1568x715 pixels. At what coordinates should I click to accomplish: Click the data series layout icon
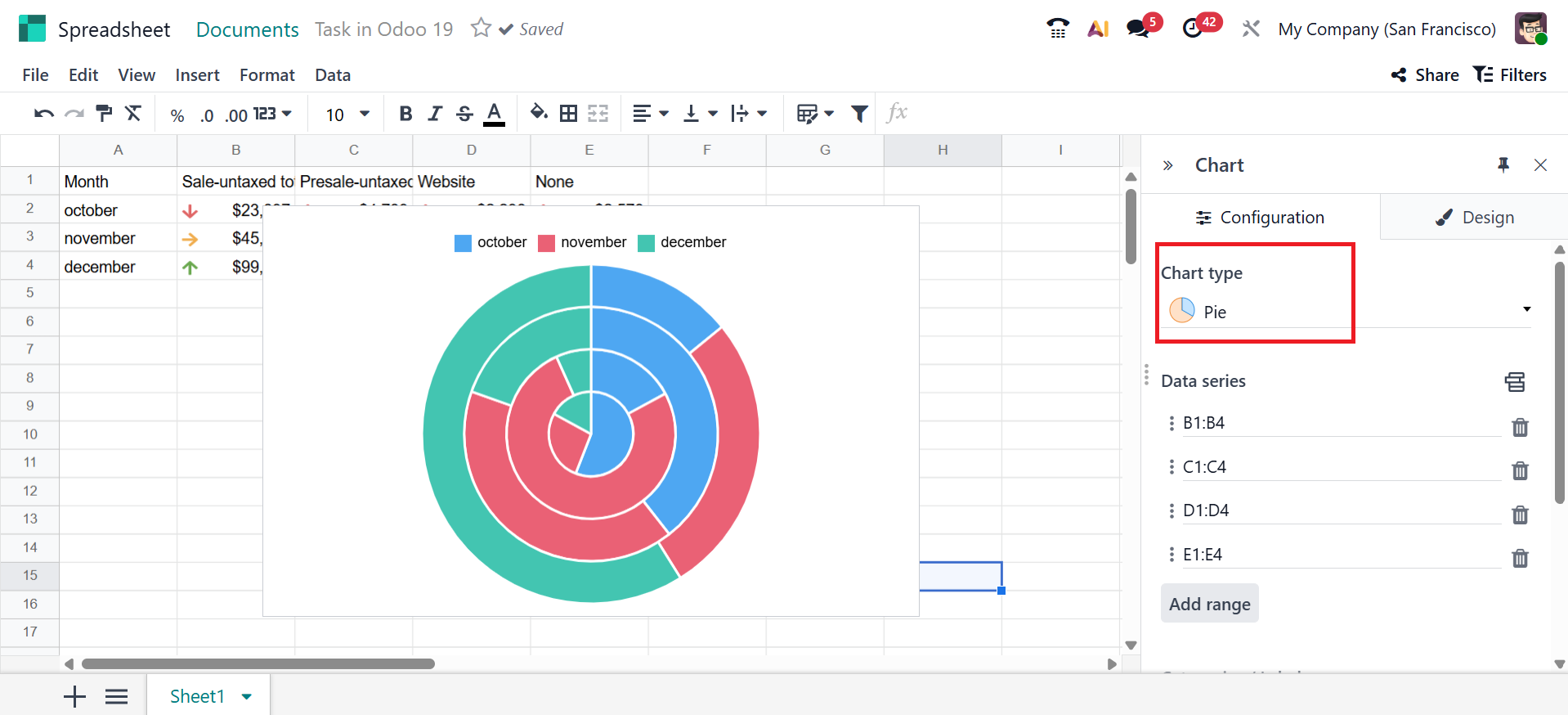coord(1515,381)
